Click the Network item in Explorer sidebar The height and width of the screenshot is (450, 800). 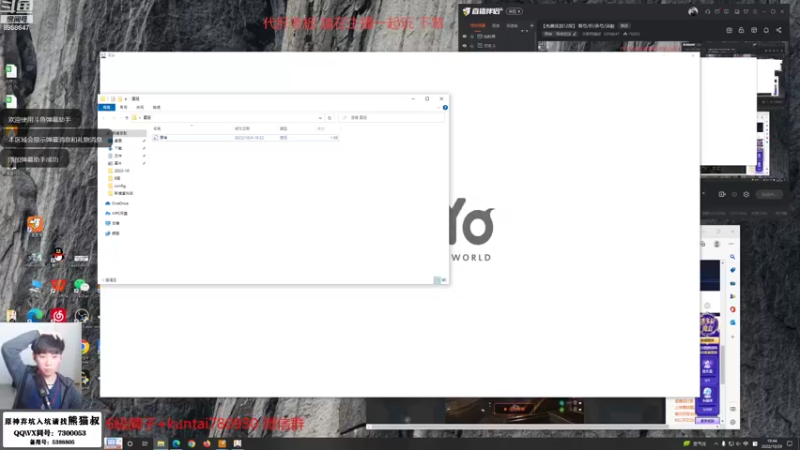[113, 233]
